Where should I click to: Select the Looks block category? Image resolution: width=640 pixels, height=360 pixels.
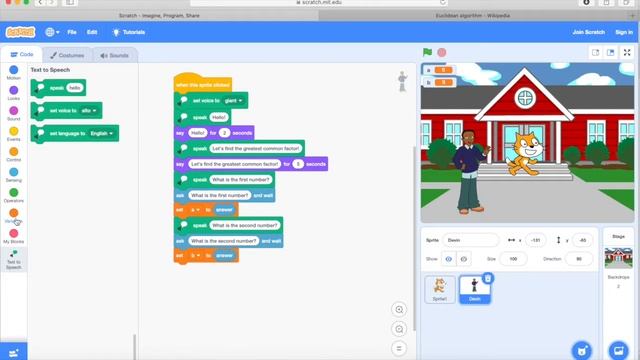pos(13,93)
